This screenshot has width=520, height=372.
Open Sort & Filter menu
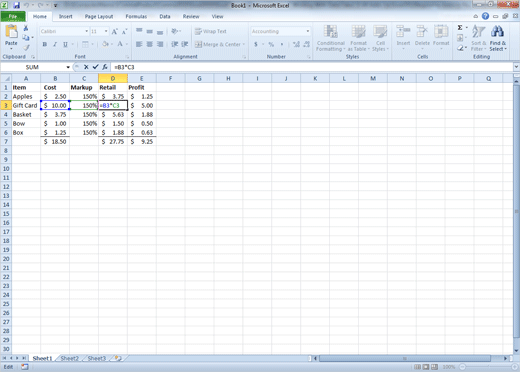click(479, 38)
